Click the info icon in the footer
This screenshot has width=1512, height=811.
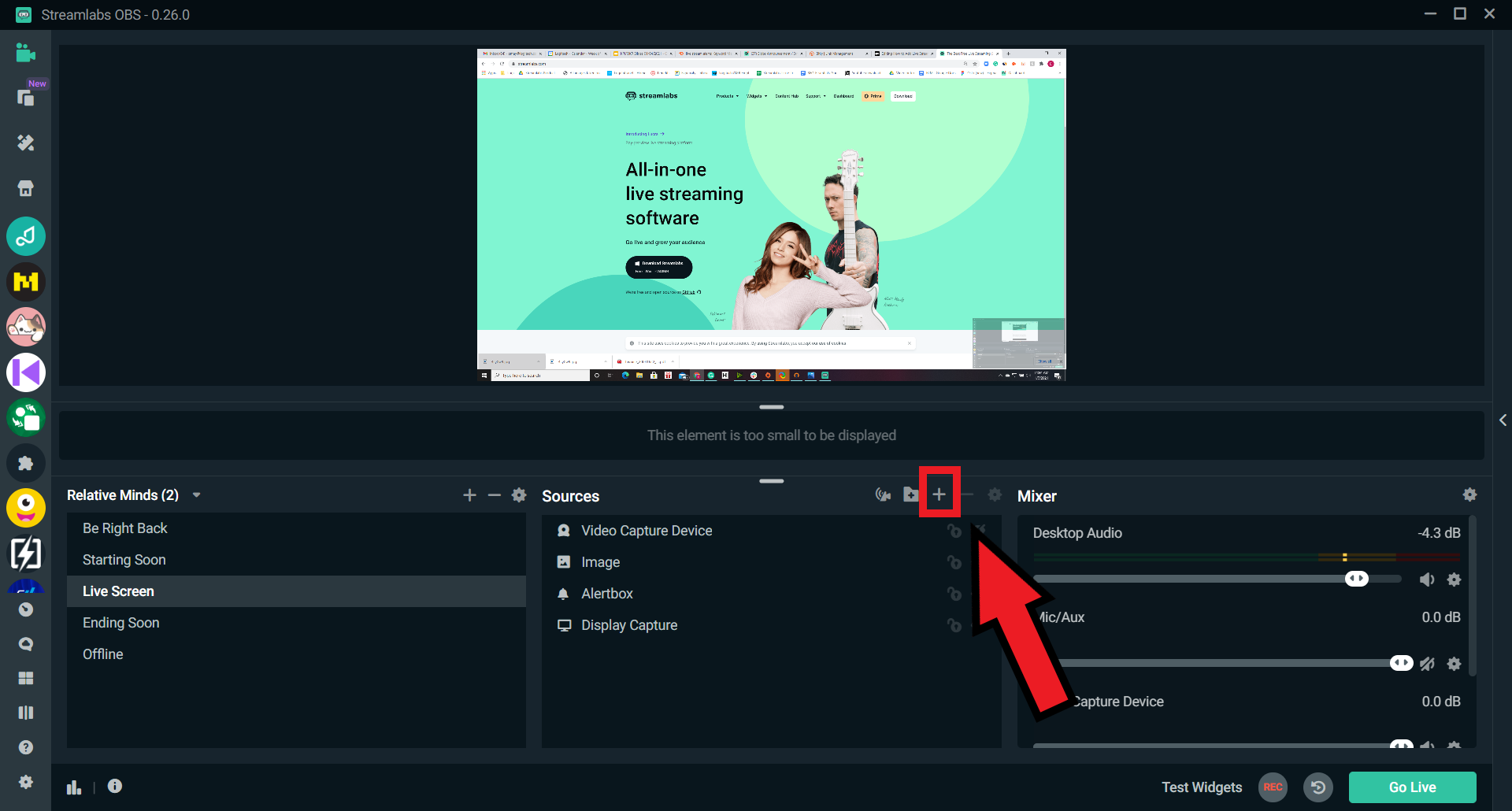click(115, 786)
